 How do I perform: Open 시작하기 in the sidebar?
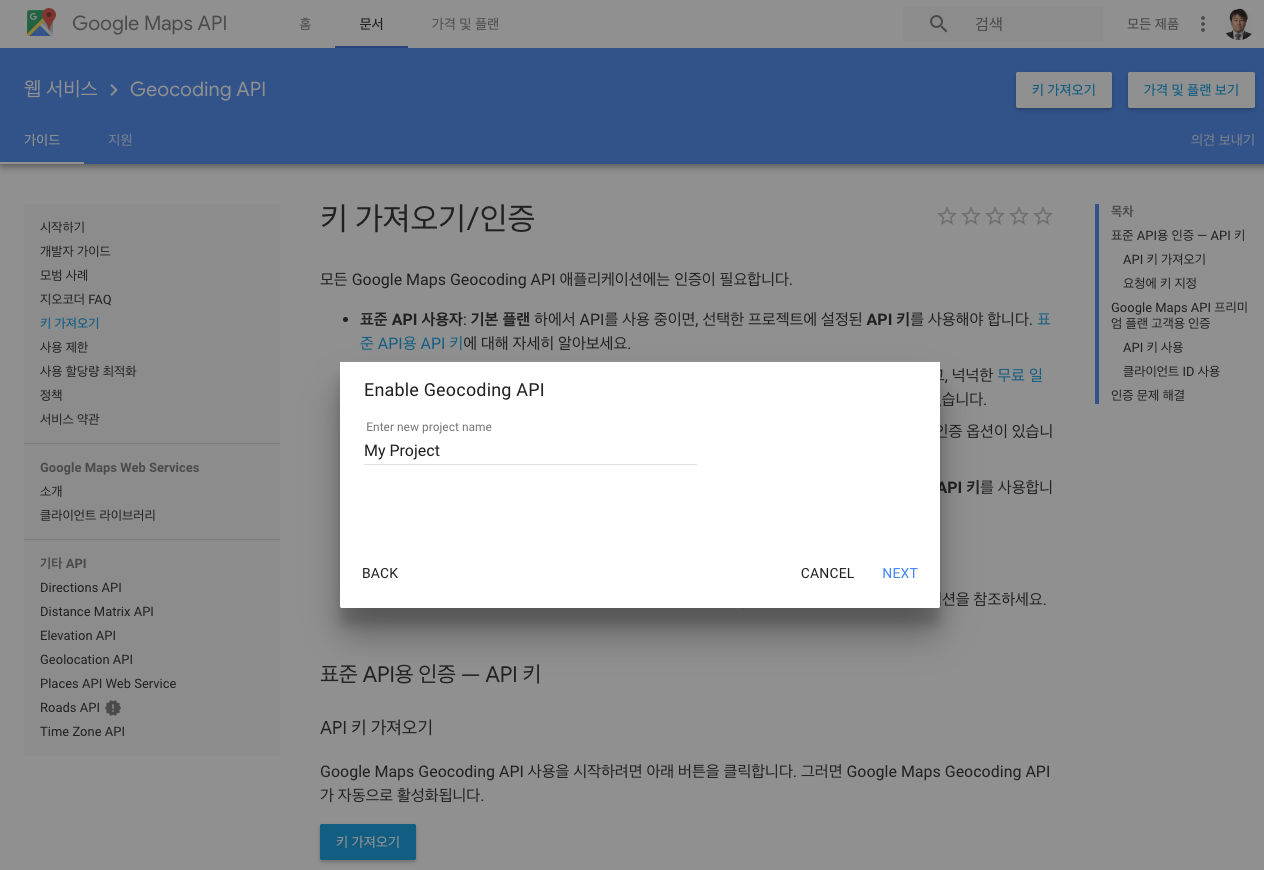click(x=62, y=227)
